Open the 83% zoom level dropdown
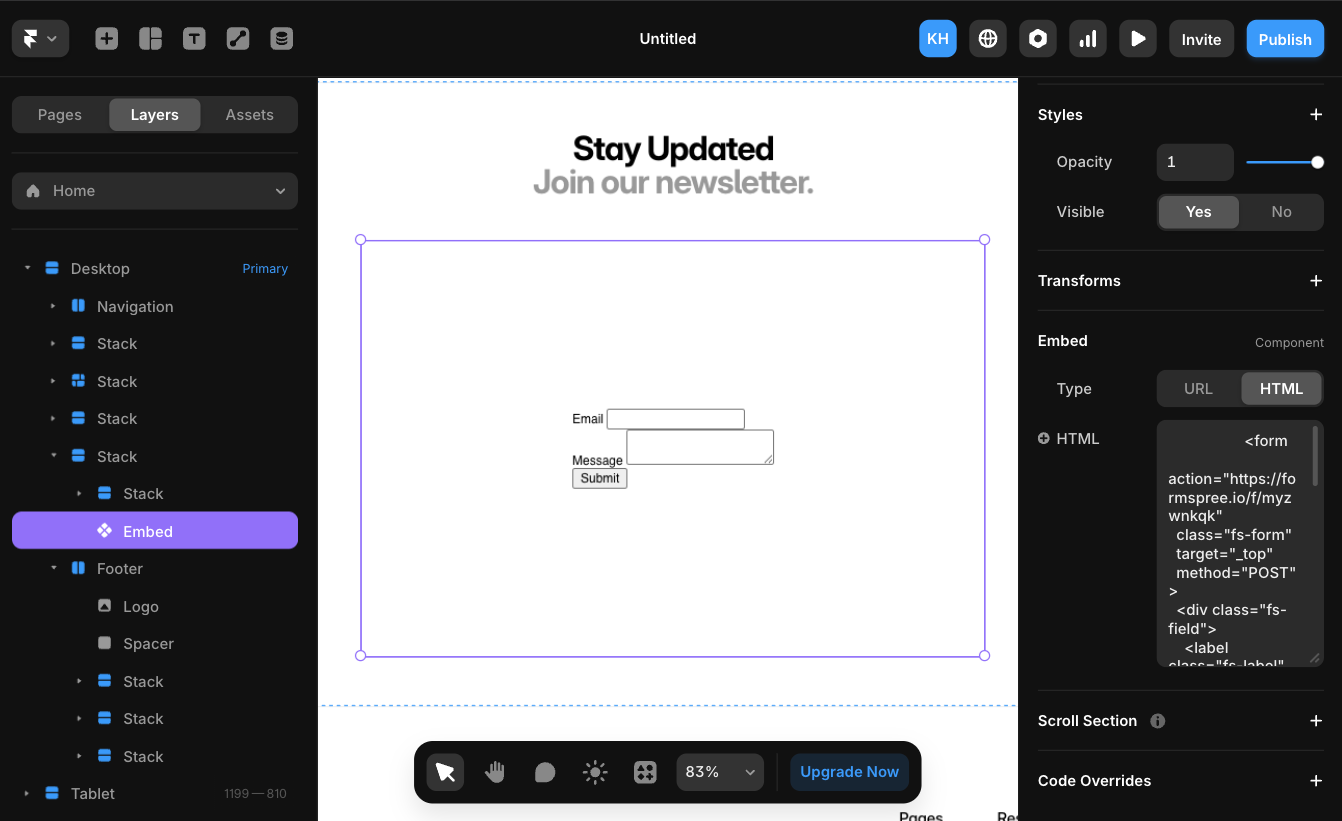Image resolution: width=1342 pixels, height=821 pixels. (x=719, y=771)
